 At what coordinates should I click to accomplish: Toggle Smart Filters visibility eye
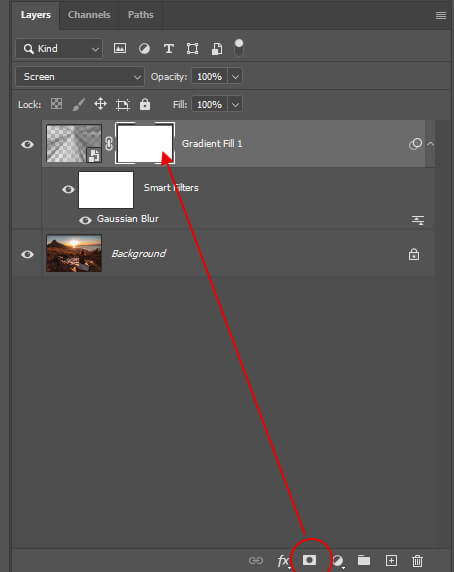68,189
